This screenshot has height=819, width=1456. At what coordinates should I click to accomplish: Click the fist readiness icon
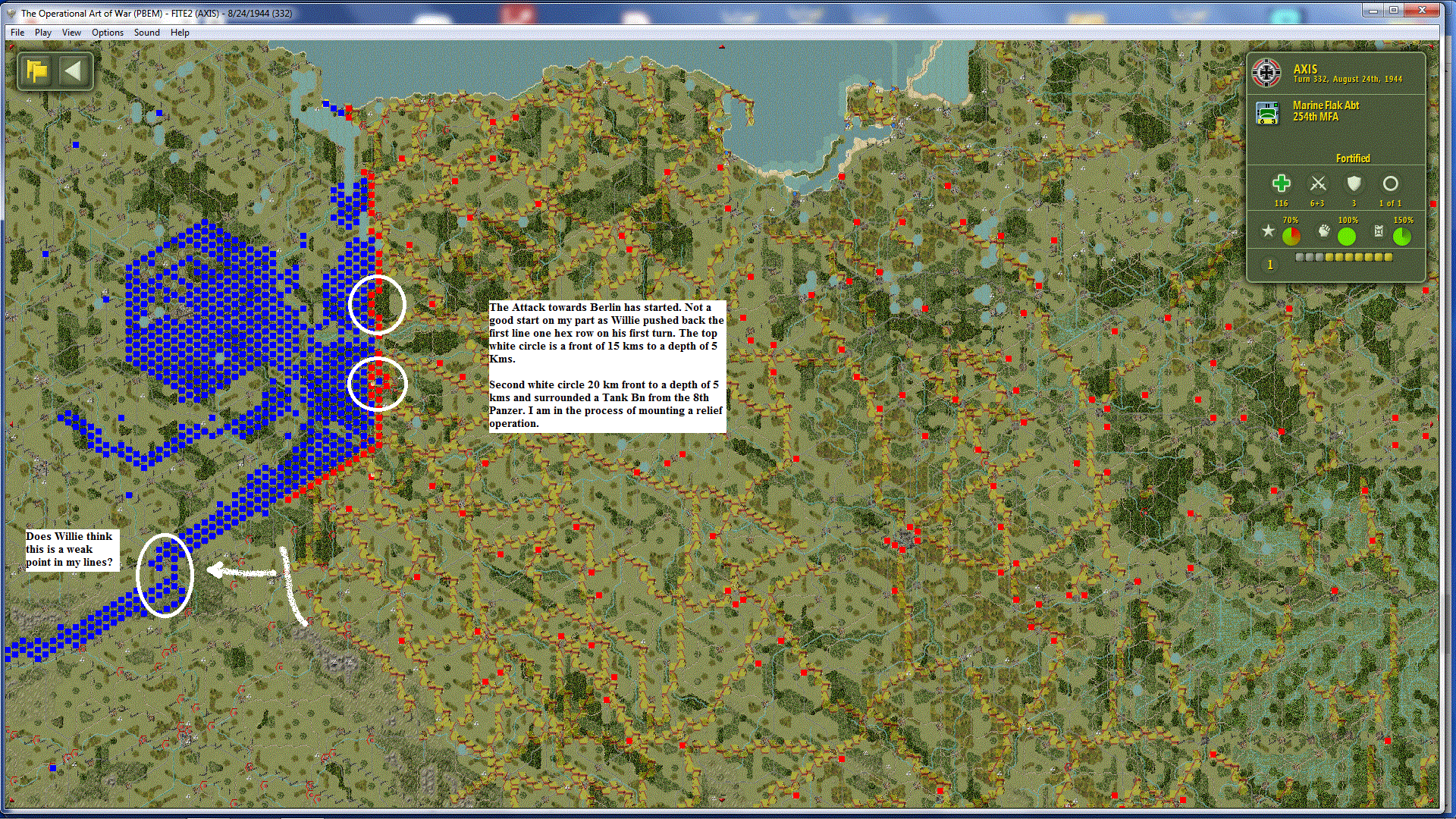(x=1324, y=231)
